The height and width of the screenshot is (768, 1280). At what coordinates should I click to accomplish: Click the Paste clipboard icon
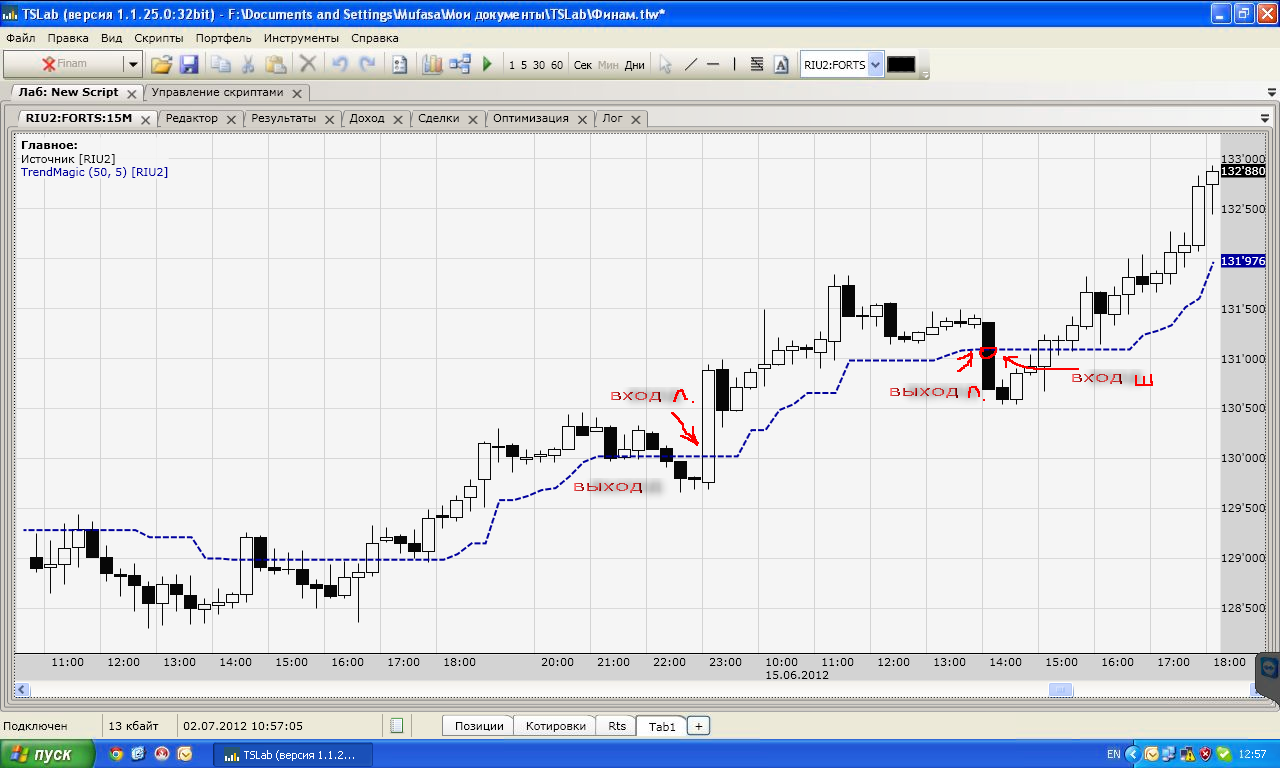tap(276, 65)
